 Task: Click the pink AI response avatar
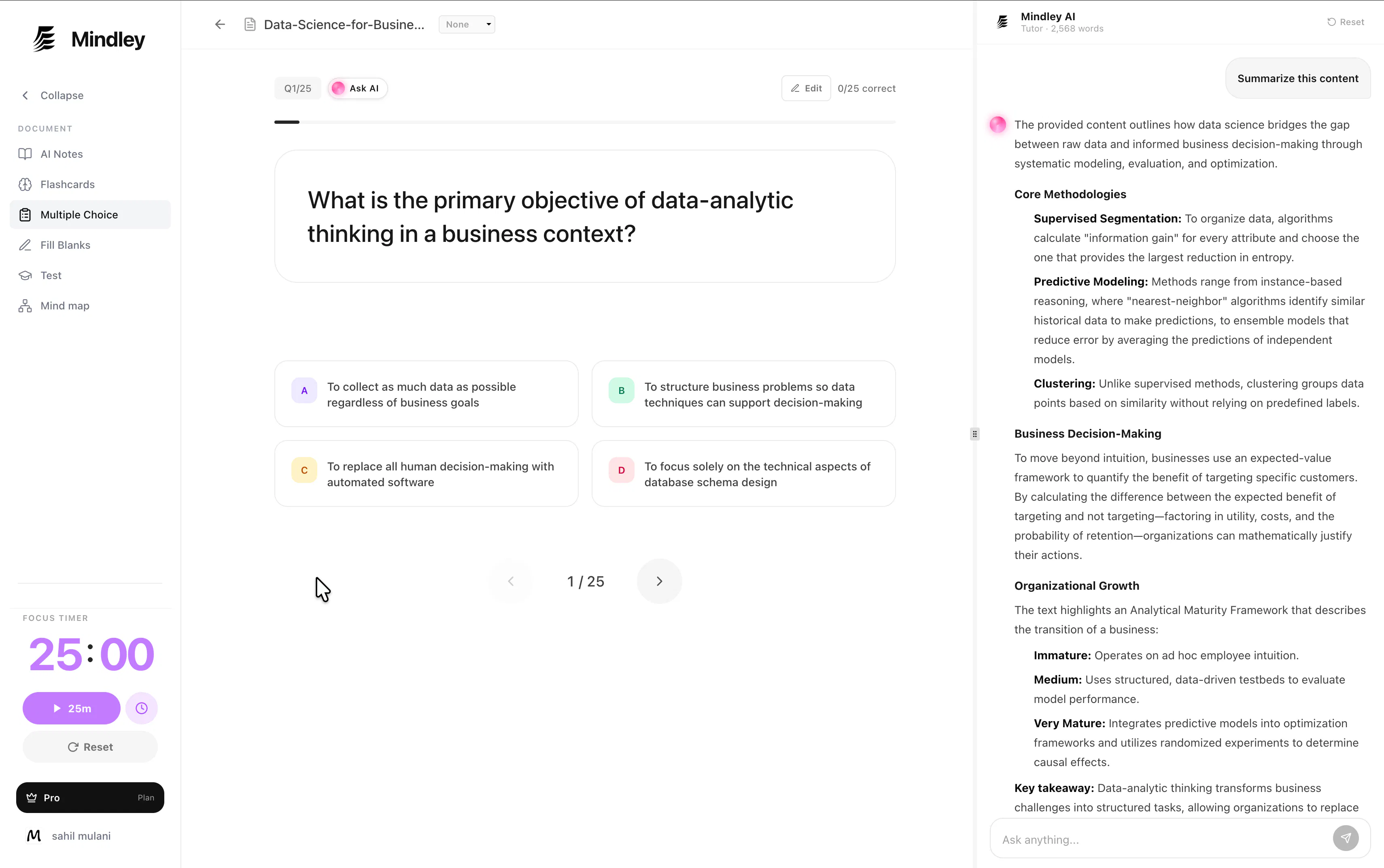click(998, 125)
